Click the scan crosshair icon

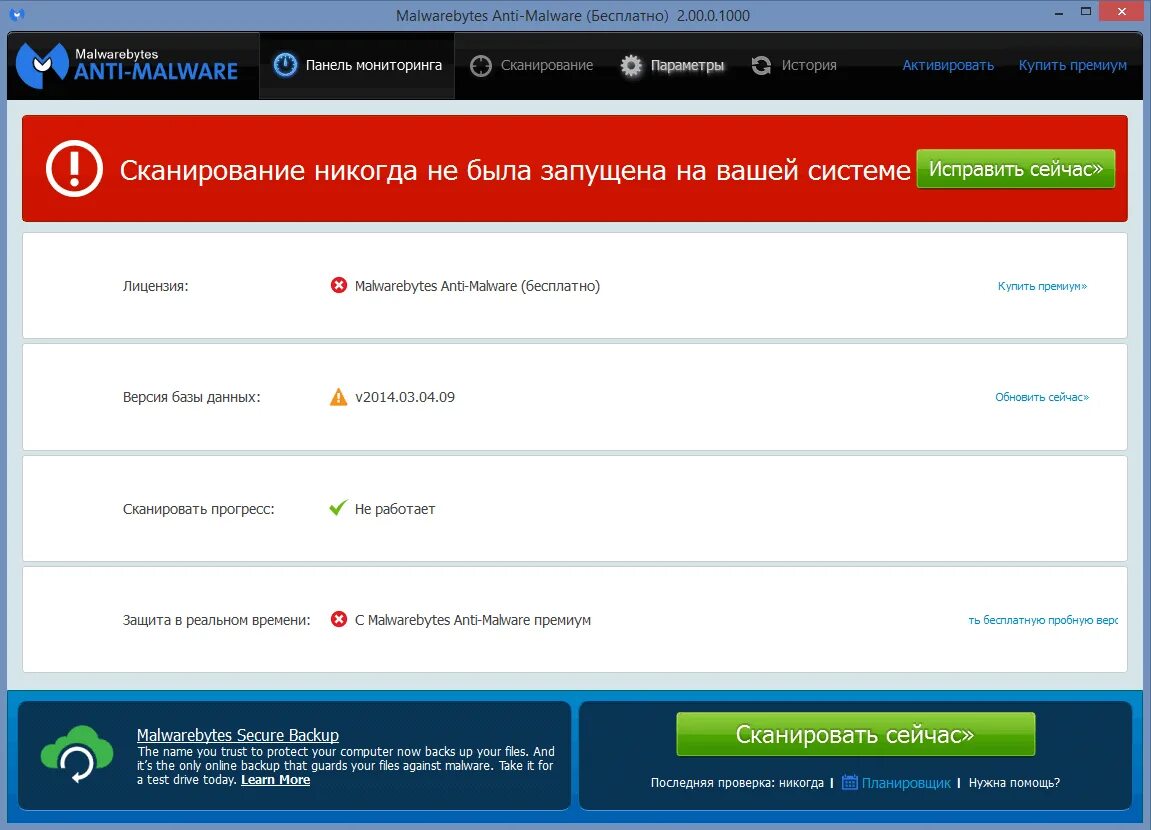click(481, 66)
